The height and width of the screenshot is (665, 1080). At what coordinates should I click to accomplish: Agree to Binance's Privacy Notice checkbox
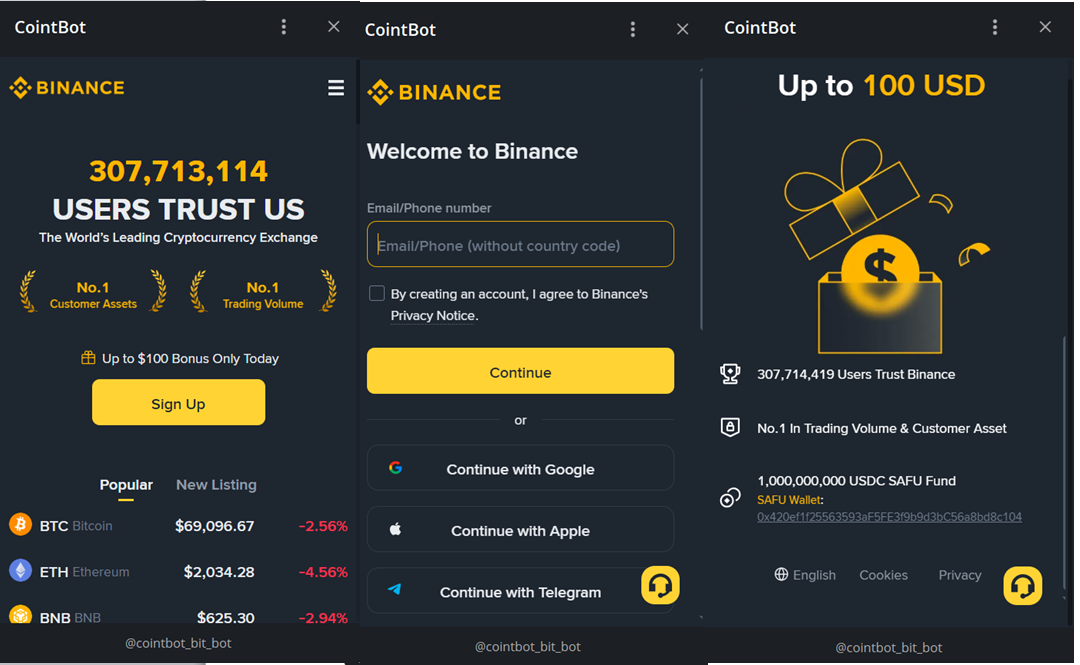pos(377,294)
